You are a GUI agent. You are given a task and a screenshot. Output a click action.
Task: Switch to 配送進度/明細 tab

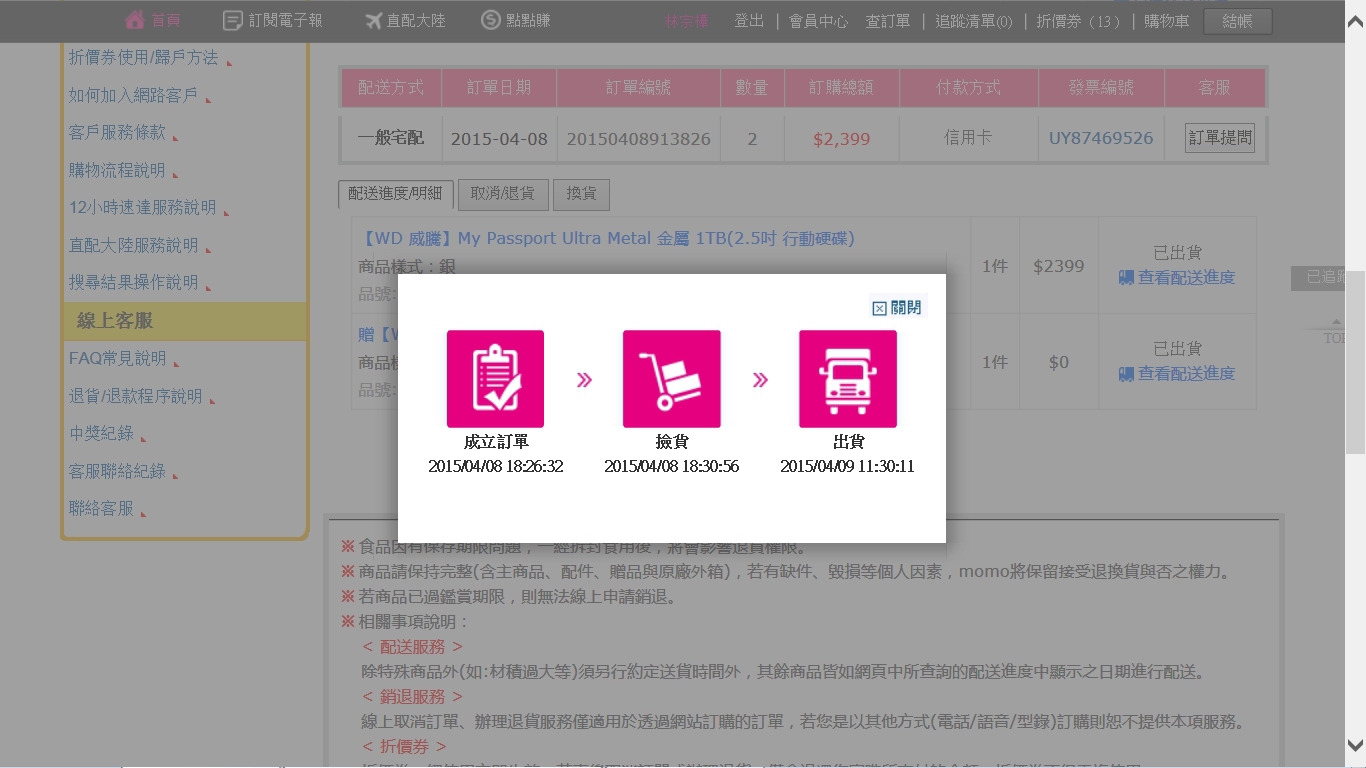tap(396, 194)
